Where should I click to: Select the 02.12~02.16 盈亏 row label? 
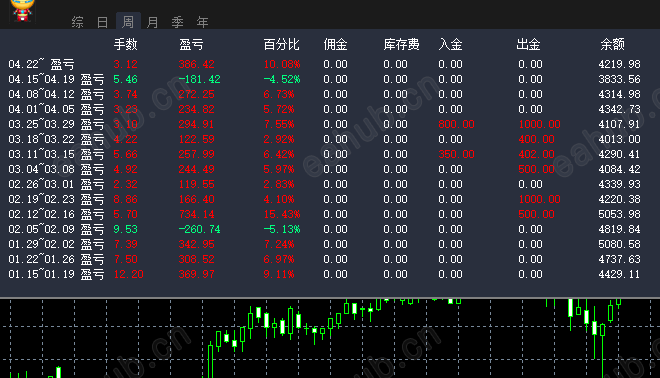tap(56, 214)
